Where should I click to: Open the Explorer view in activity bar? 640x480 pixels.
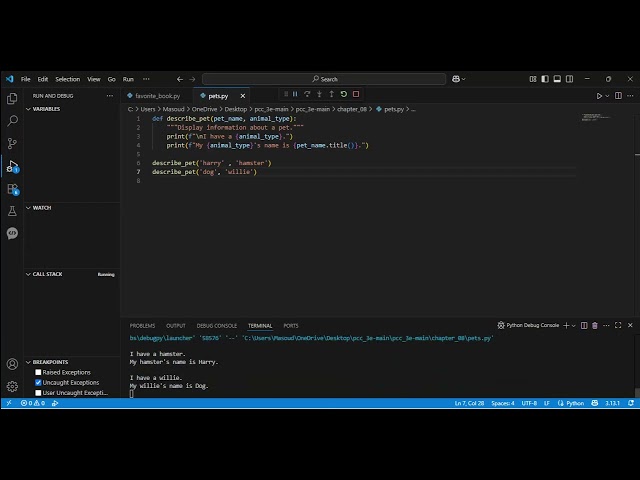click(x=12, y=98)
